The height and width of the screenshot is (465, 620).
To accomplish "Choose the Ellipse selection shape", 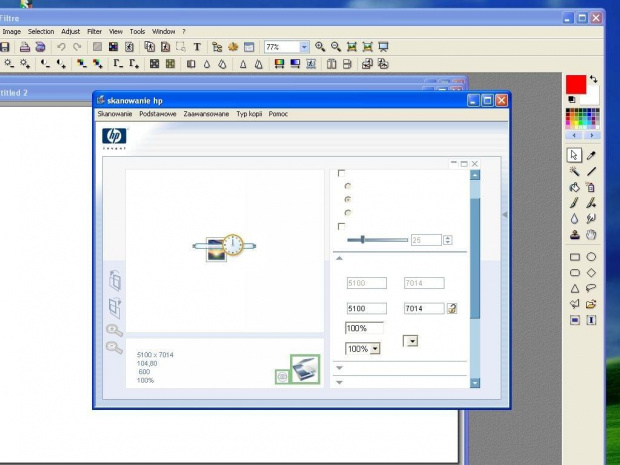I will coord(591,257).
